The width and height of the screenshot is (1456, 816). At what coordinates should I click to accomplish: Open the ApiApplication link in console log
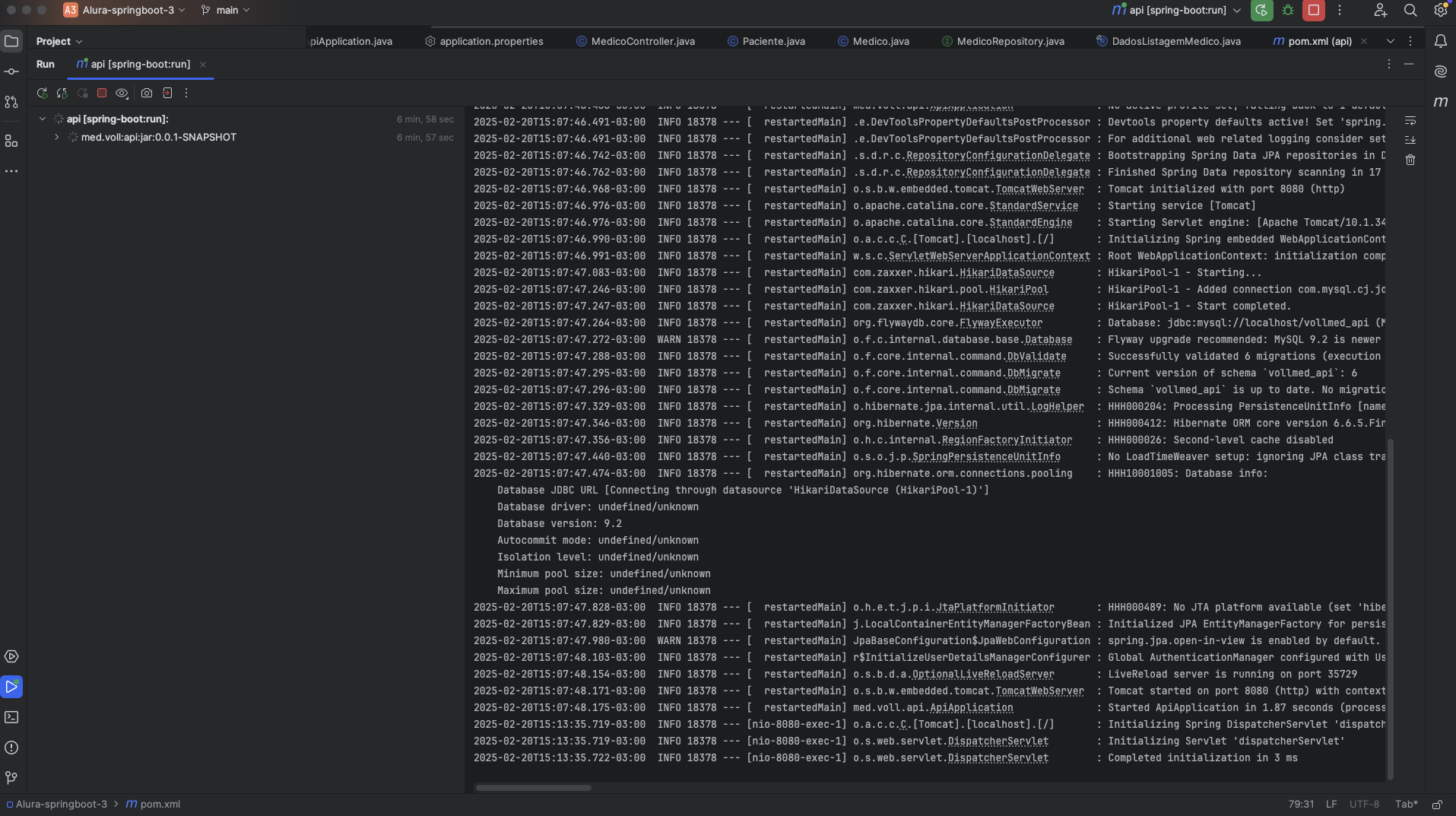[x=971, y=707]
